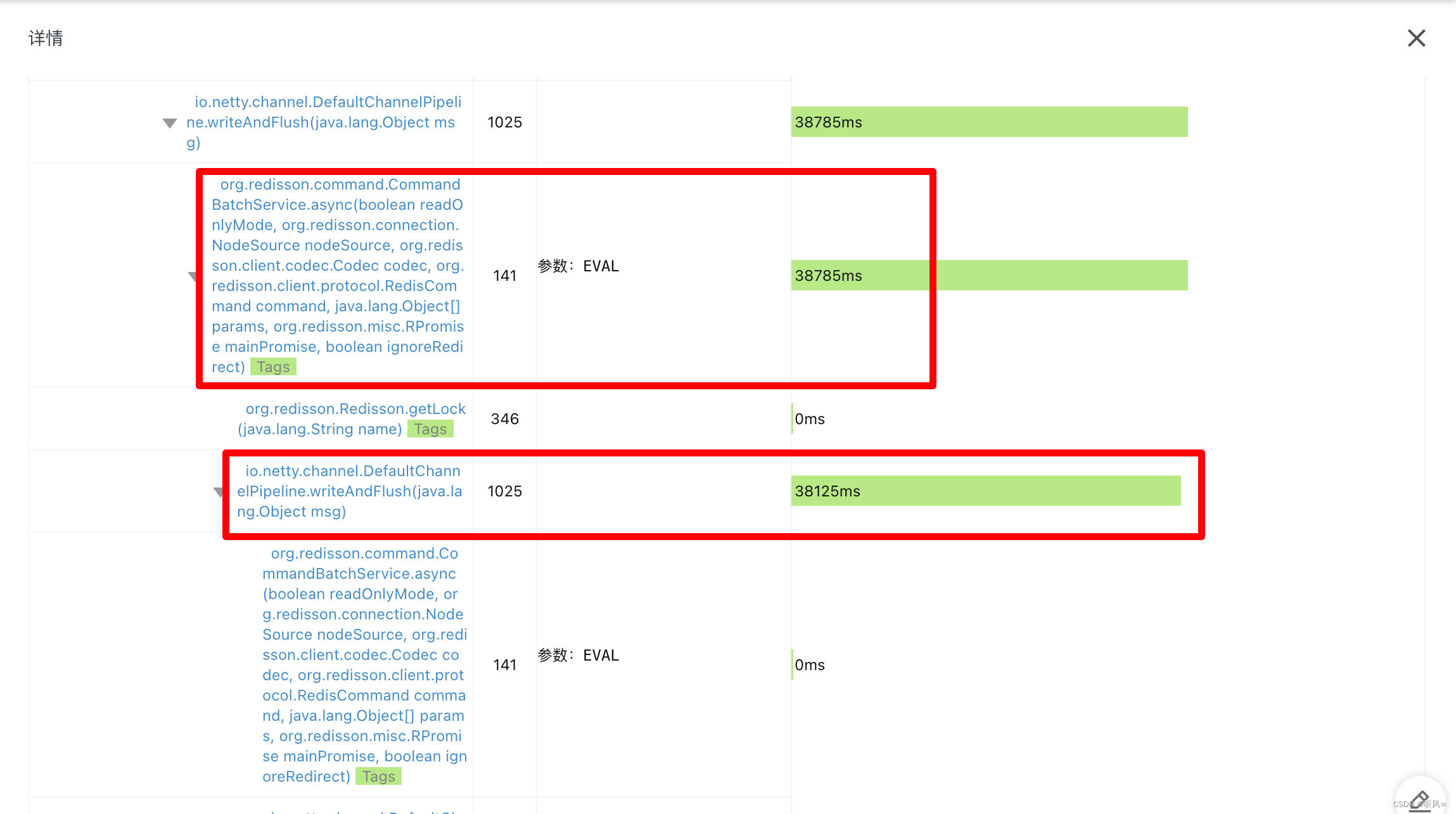Open the org.redisson.Redisson.getLock method link
The width and height of the screenshot is (1456, 814).
click(x=355, y=409)
